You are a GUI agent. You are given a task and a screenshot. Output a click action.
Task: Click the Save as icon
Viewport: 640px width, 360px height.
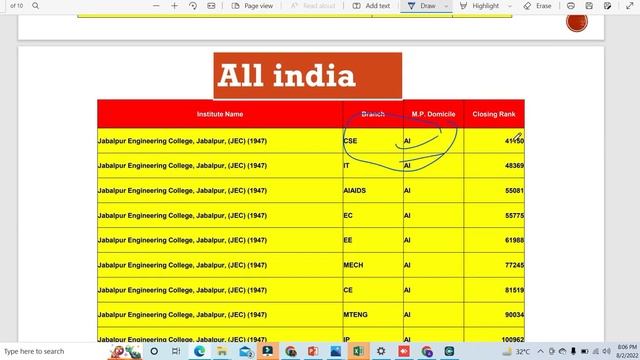tap(607, 6)
